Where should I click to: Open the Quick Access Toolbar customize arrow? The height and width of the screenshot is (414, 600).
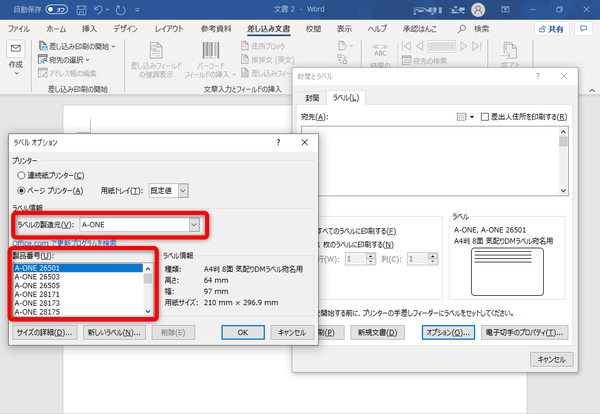click(137, 10)
